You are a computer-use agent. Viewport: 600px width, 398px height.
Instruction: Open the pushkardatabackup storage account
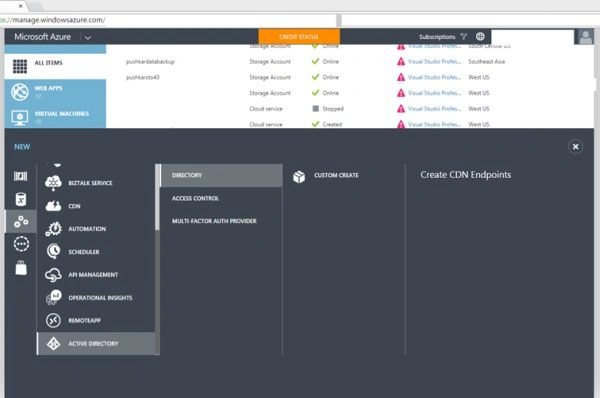[x=150, y=62]
